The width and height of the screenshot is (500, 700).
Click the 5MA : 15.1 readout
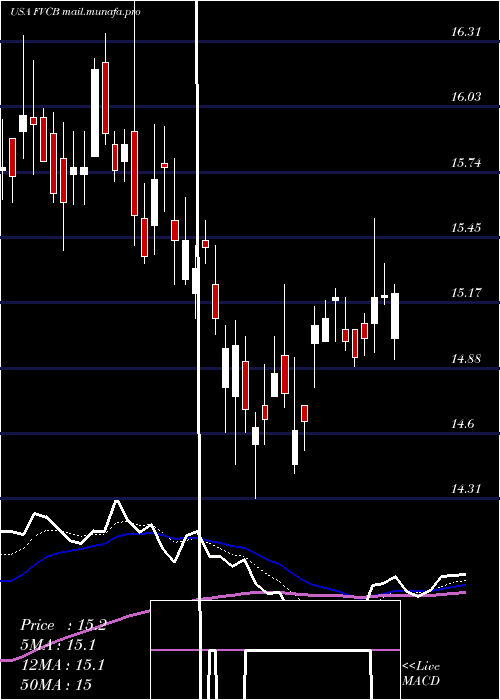point(58,645)
